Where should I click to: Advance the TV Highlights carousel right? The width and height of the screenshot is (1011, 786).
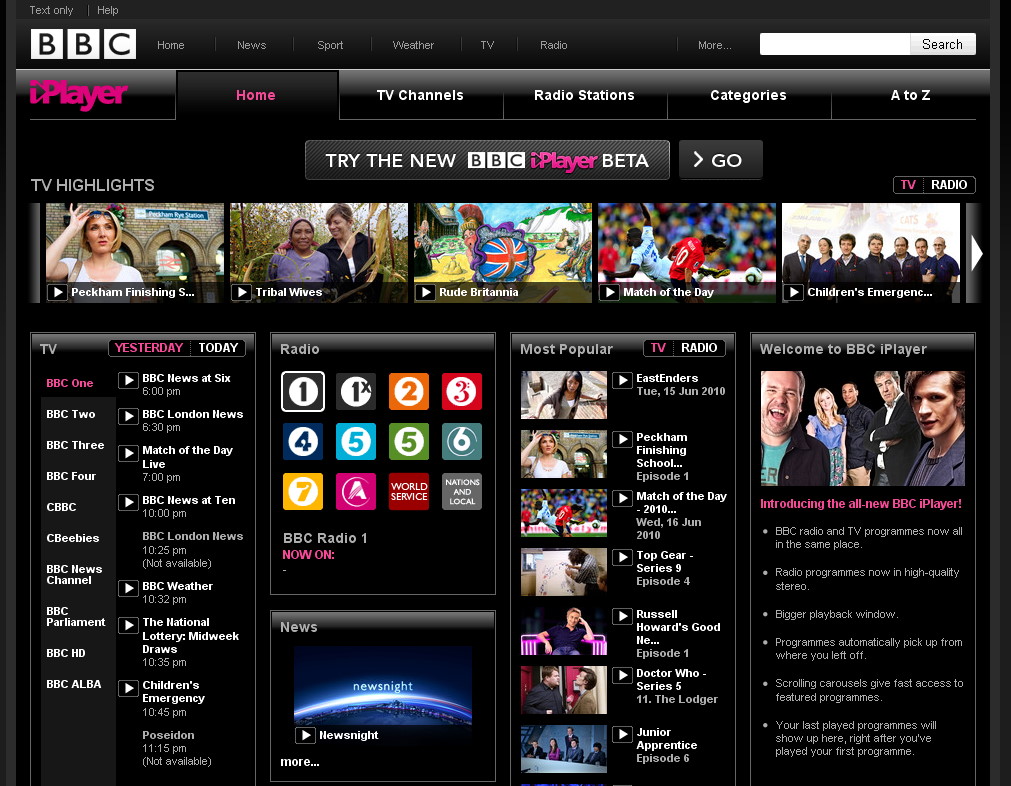(976, 253)
